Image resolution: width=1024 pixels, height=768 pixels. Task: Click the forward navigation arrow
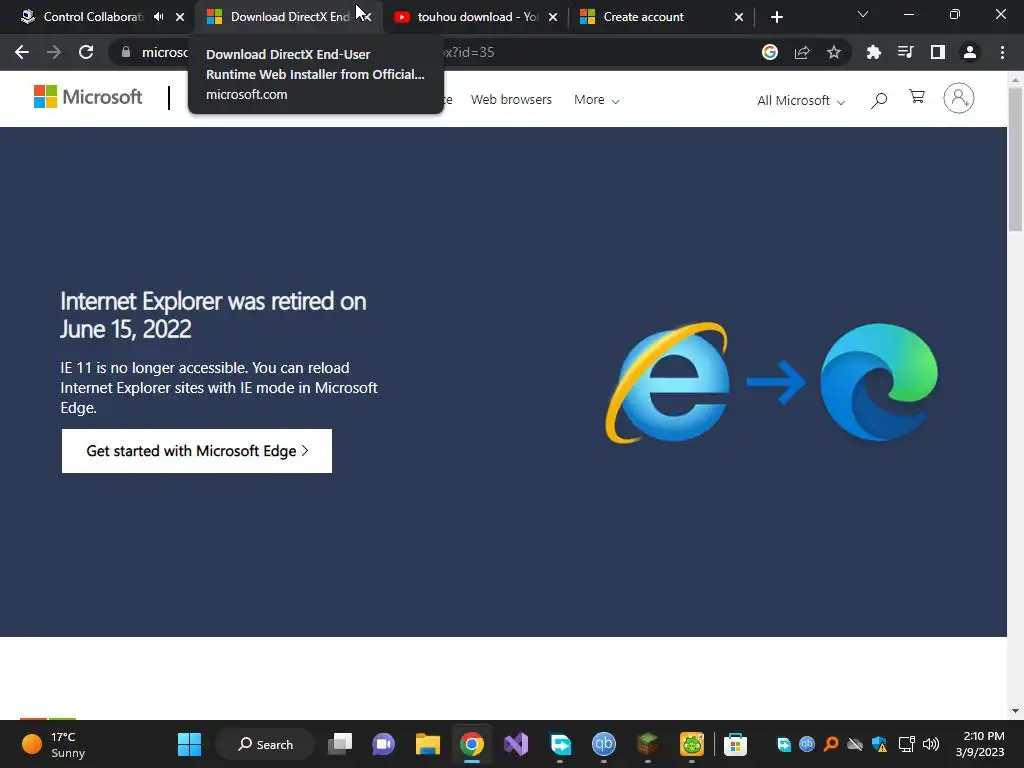coord(54,52)
